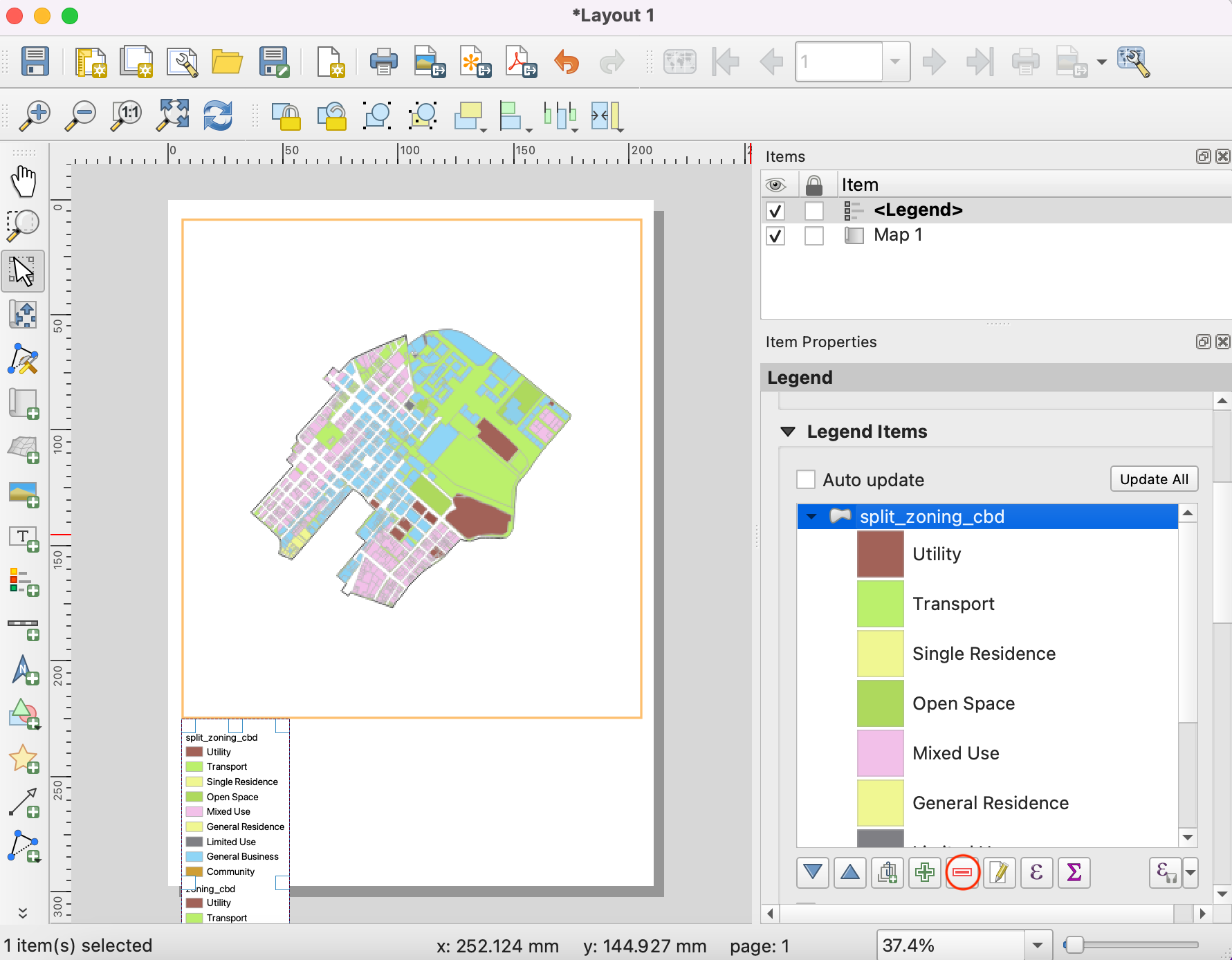The image size is (1232, 960).
Task: Select the Pan Layout hand tool
Action: click(x=24, y=182)
